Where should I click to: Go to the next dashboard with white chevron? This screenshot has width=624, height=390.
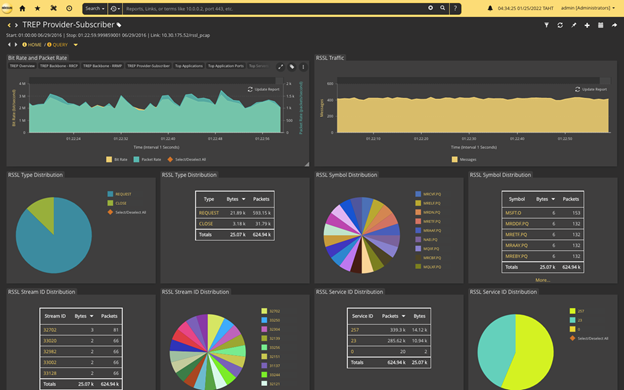tap(16, 25)
